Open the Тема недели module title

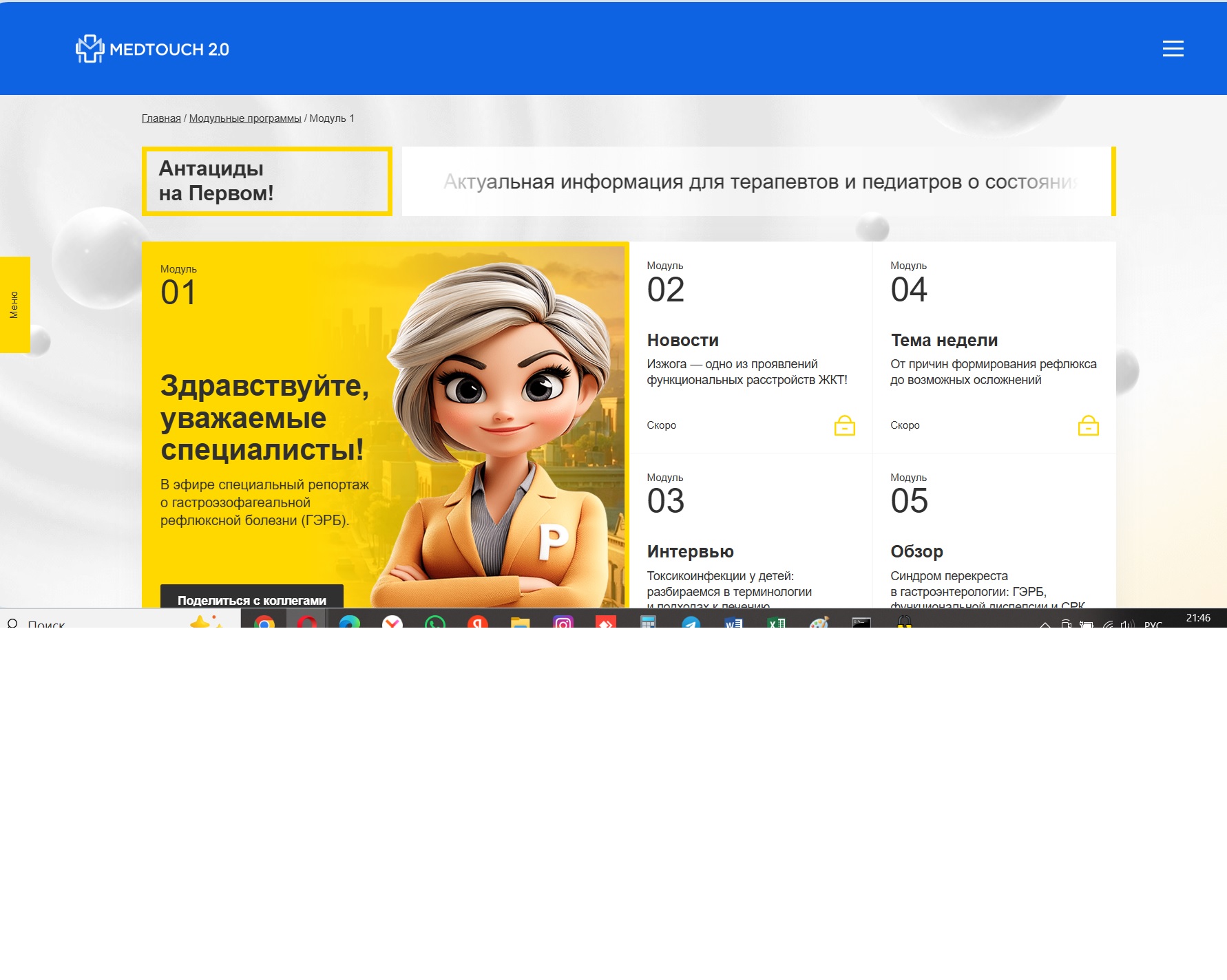tap(944, 340)
